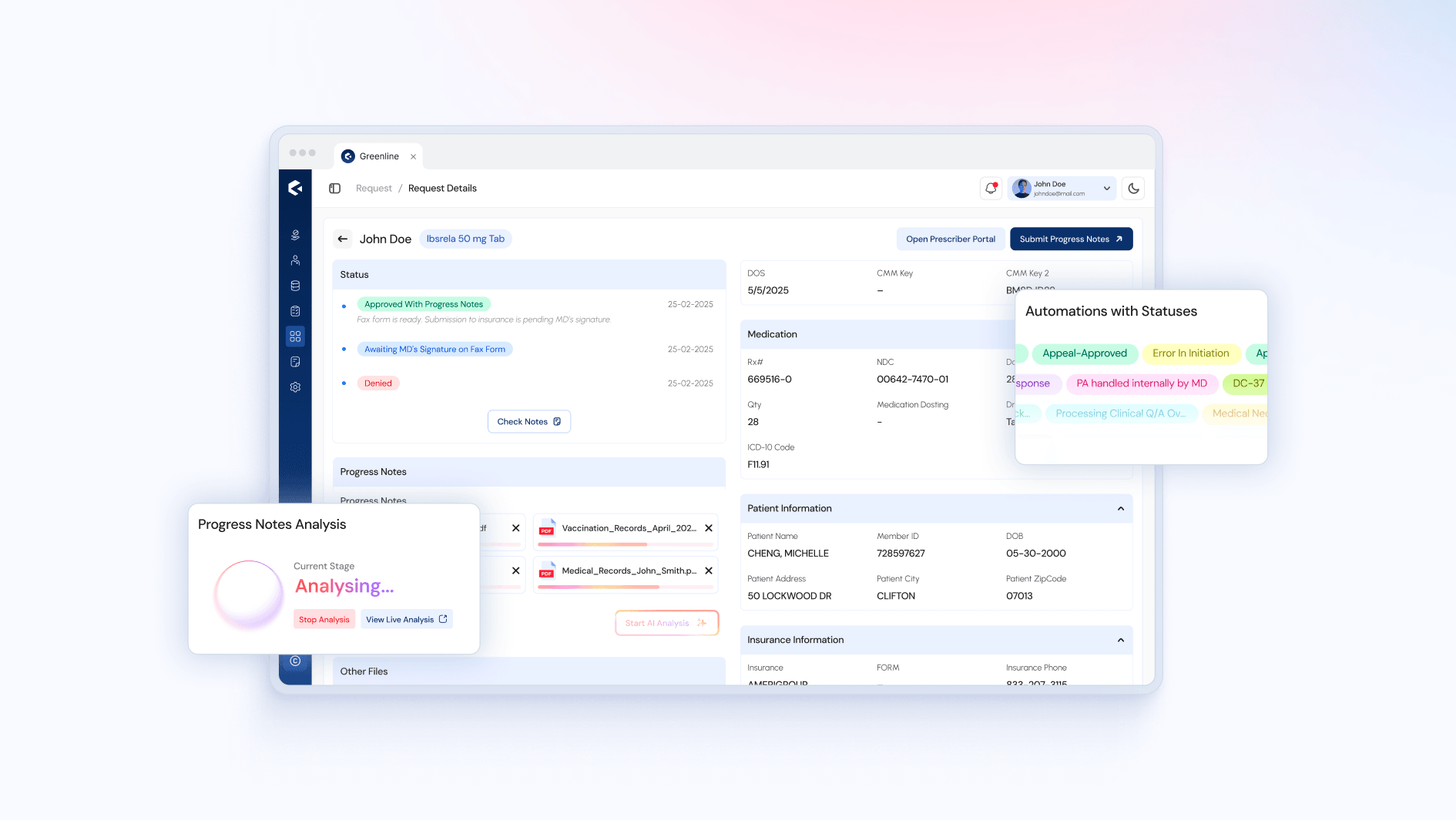This screenshot has width=1456, height=820.
Task: Click patient name CHENG, MICHELLE
Action: (x=787, y=553)
